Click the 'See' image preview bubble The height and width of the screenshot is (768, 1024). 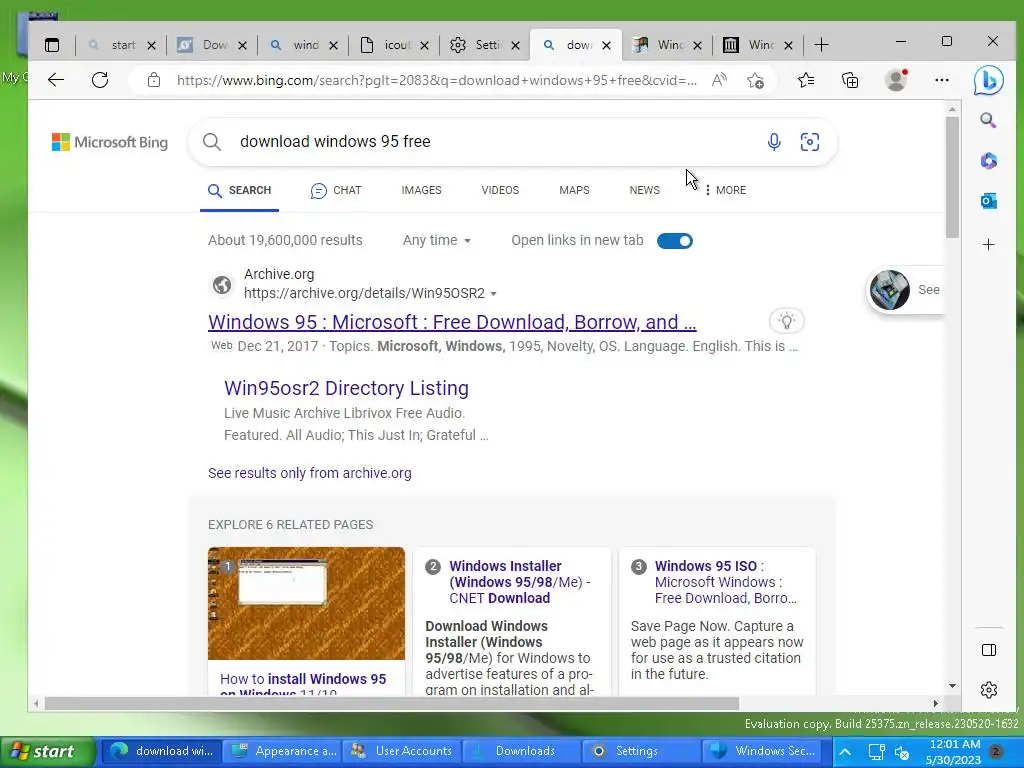coord(905,290)
